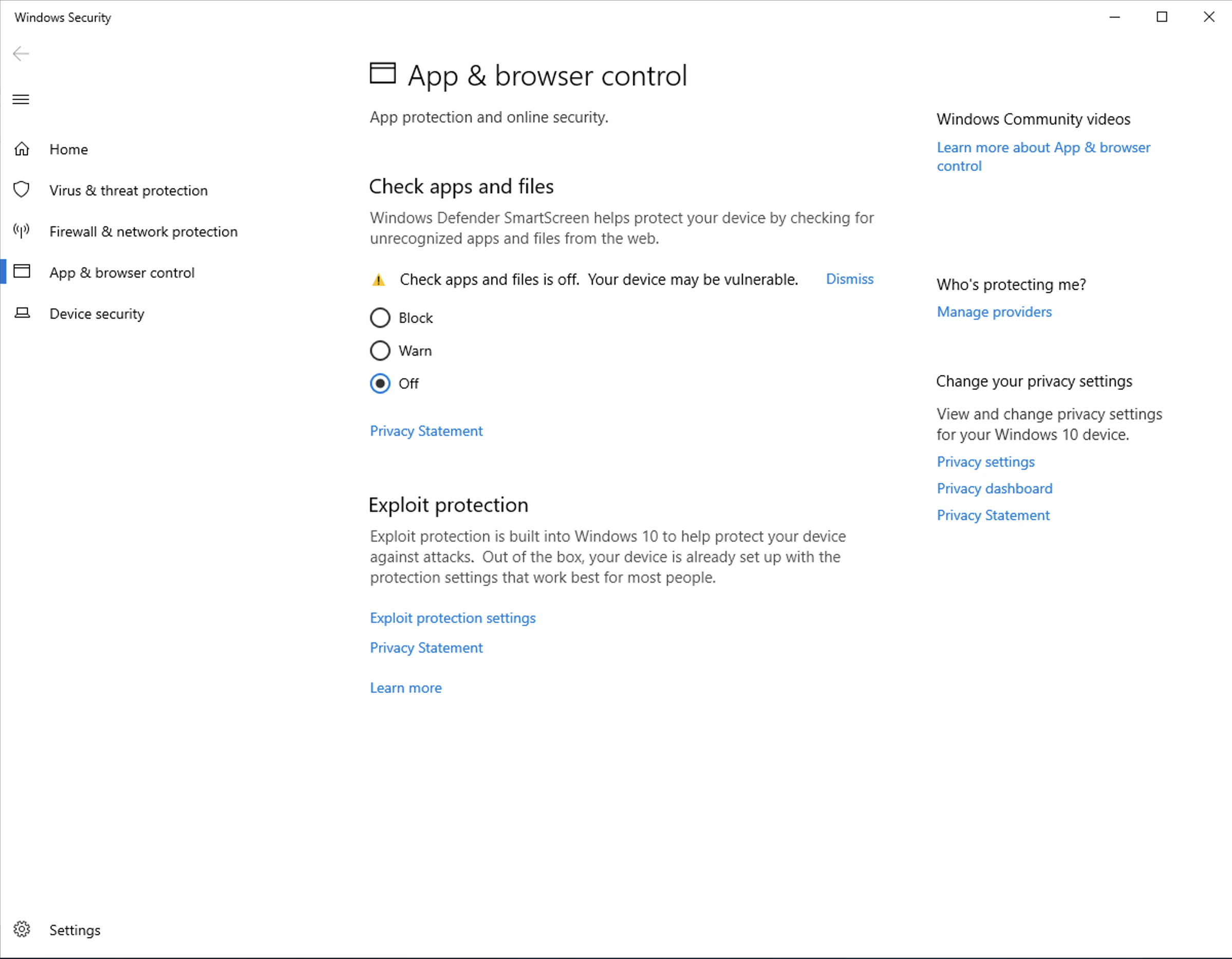Image resolution: width=1232 pixels, height=959 pixels.
Task: Open Privacy Statement under Check apps and files
Action: [426, 431]
